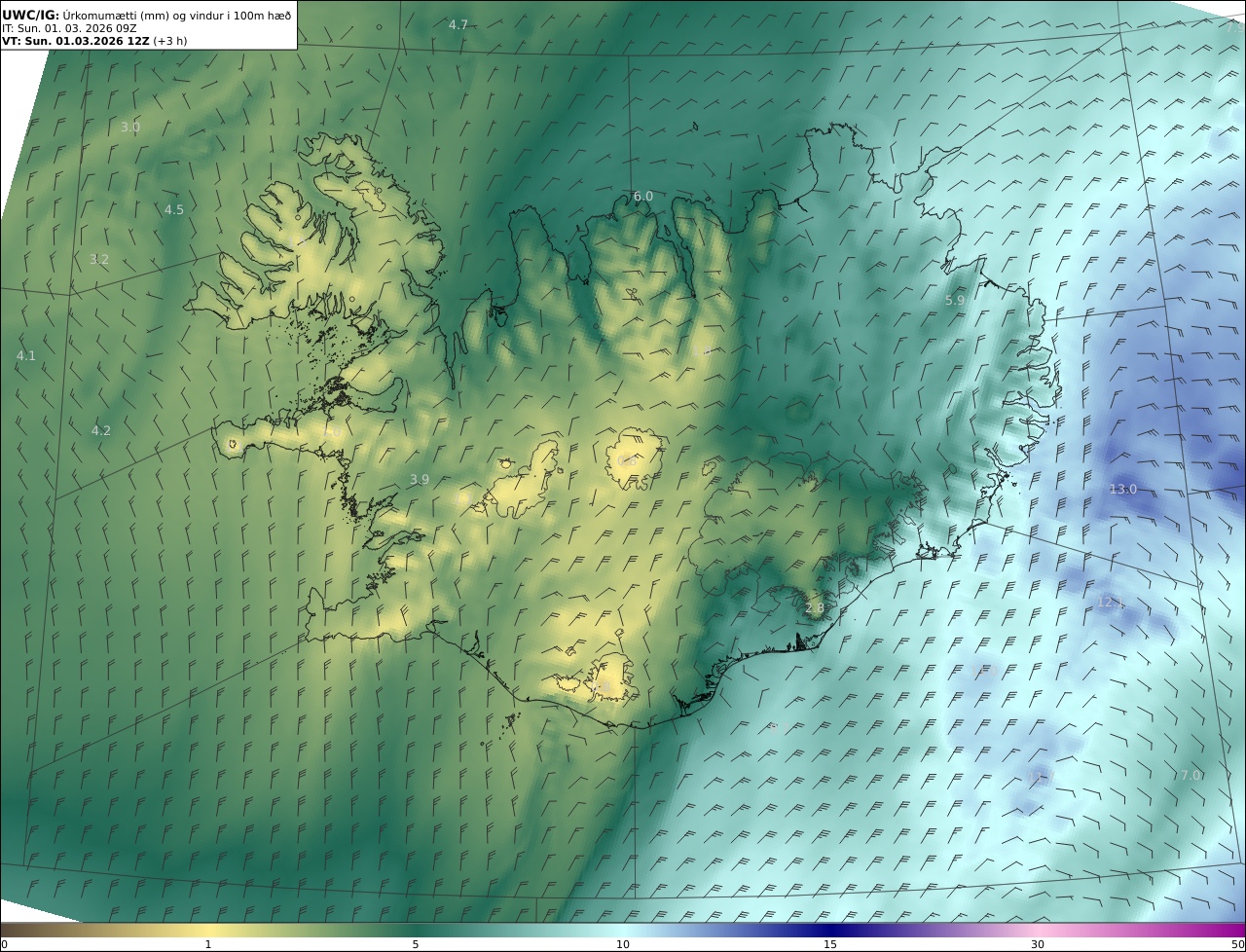
Task: Select the 3.0 value label on map
Action: click(x=130, y=127)
